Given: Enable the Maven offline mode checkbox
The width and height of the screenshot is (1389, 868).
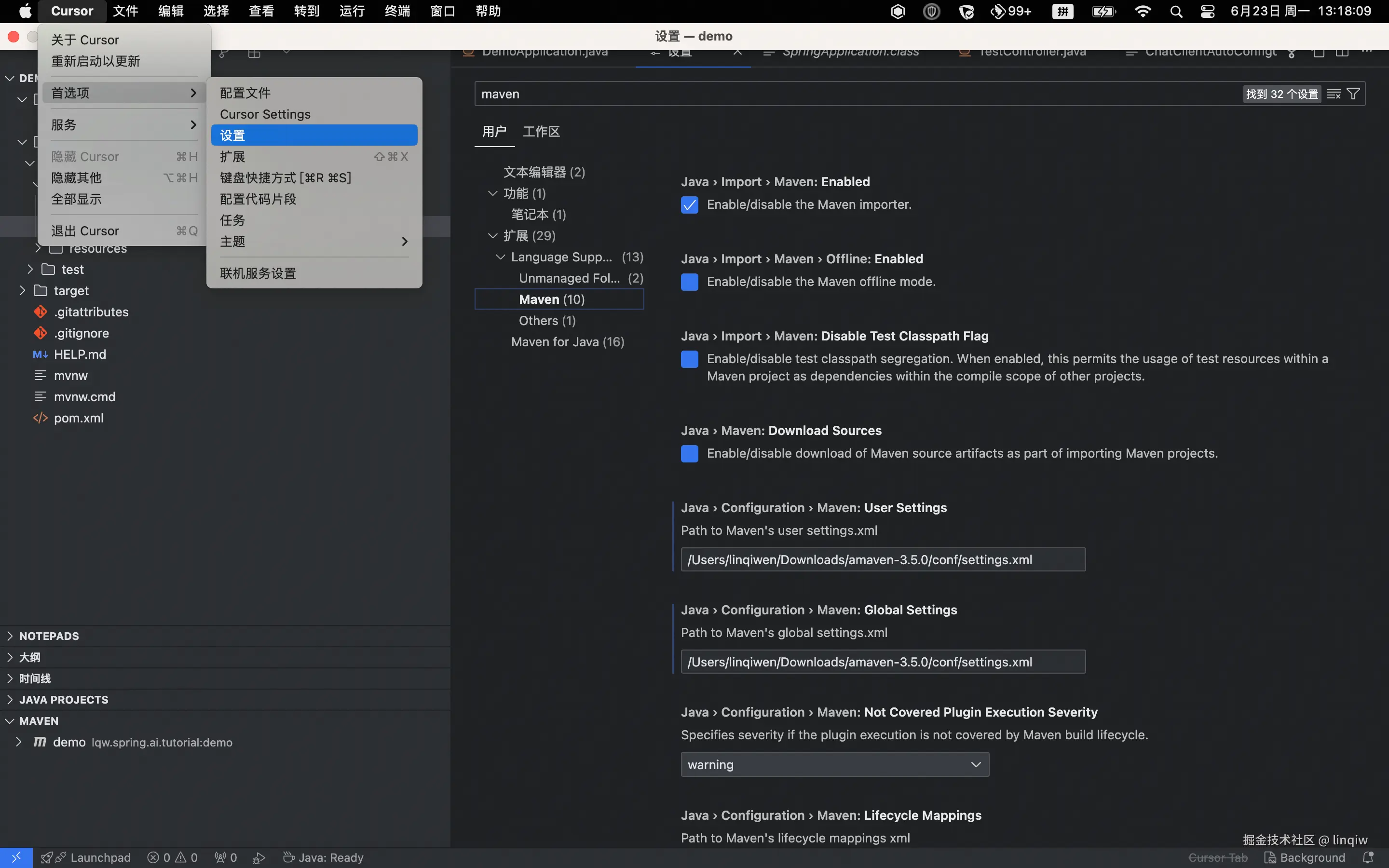Looking at the screenshot, I should coord(689,282).
